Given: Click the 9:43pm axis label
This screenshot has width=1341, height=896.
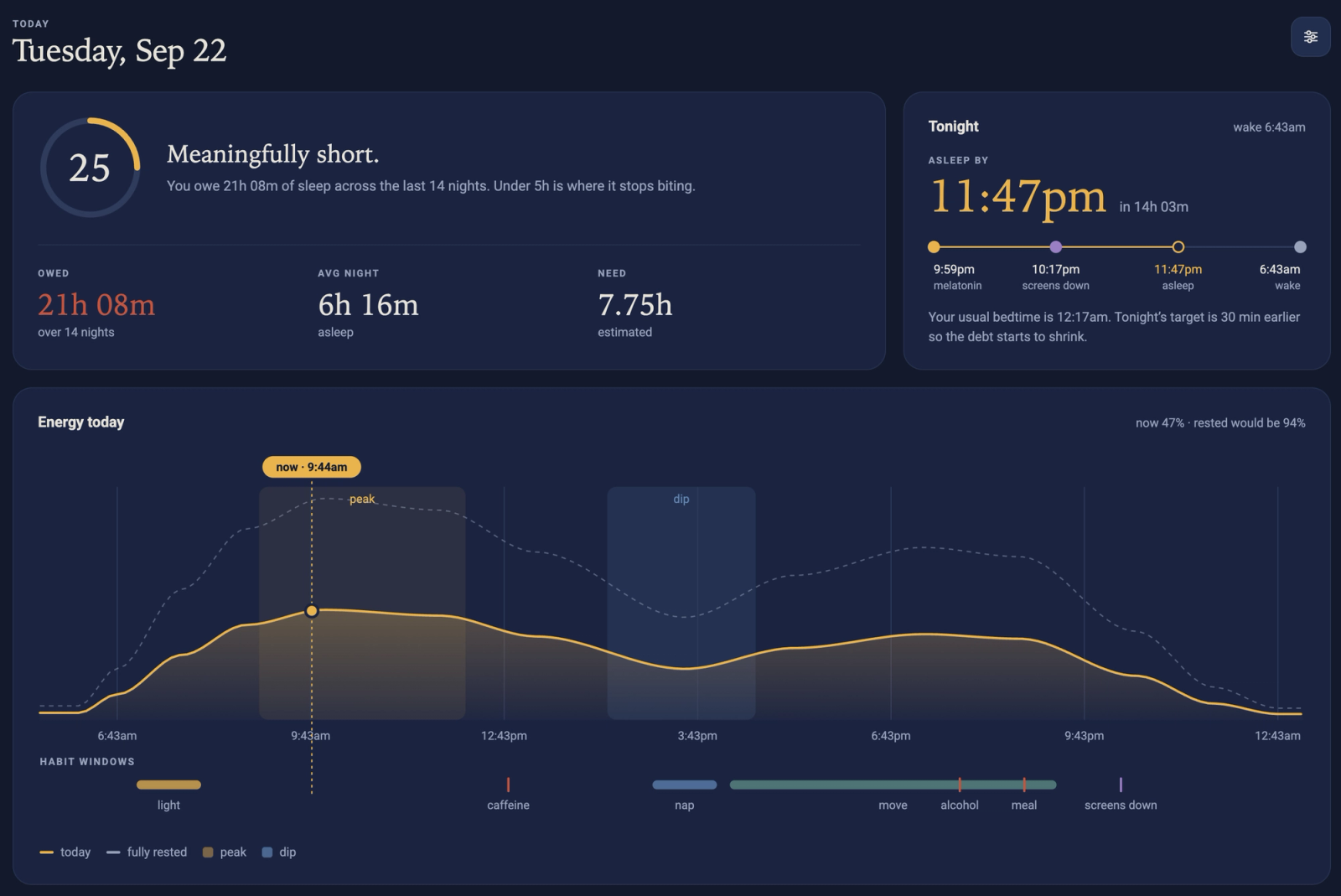Looking at the screenshot, I should [x=1084, y=736].
